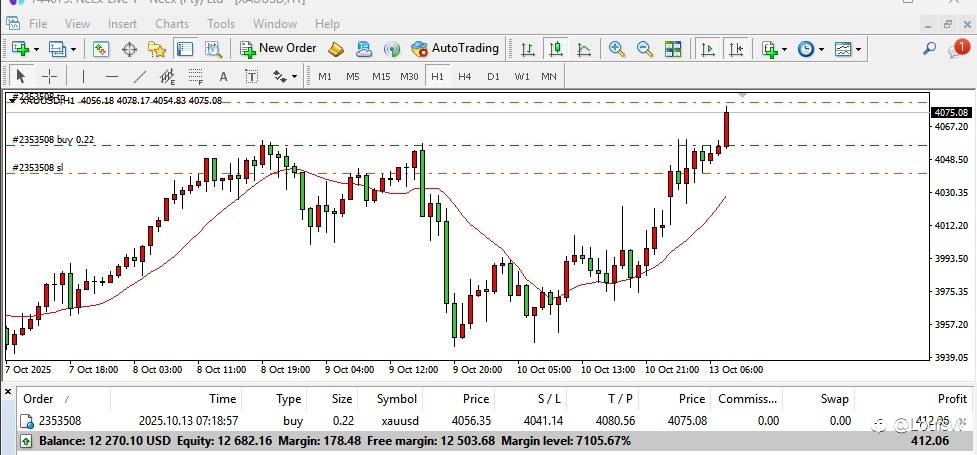977x455 pixels.
Task: Expand the Periods dropdown arrow
Action: click(x=821, y=49)
